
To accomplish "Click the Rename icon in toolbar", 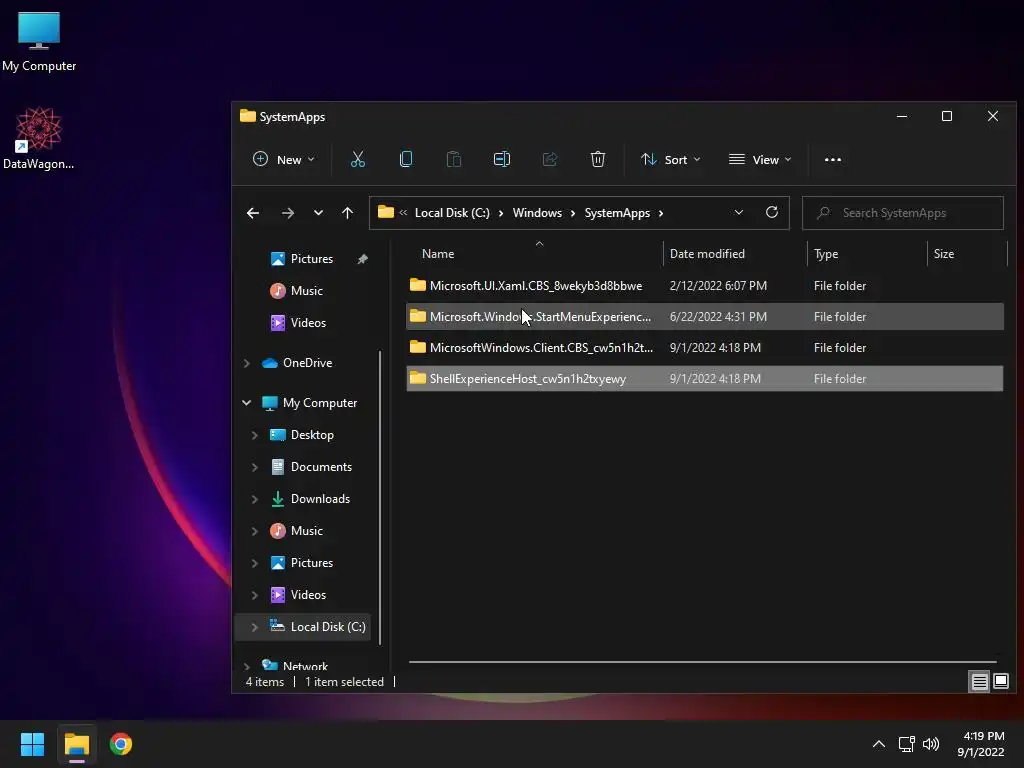I will pyautogui.click(x=502, y=159).
